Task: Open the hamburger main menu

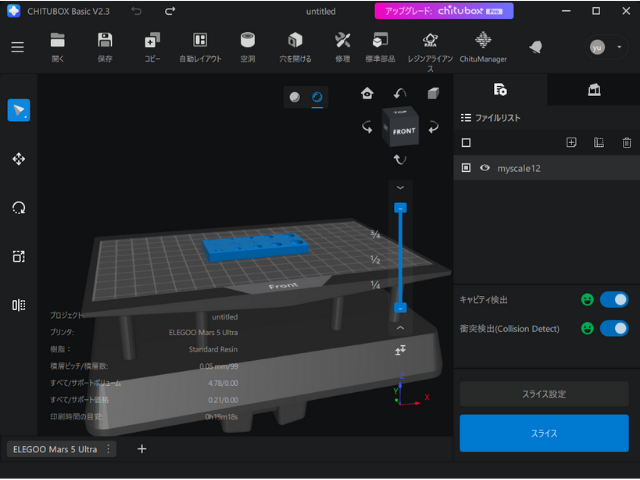Action: coord(17,47)
